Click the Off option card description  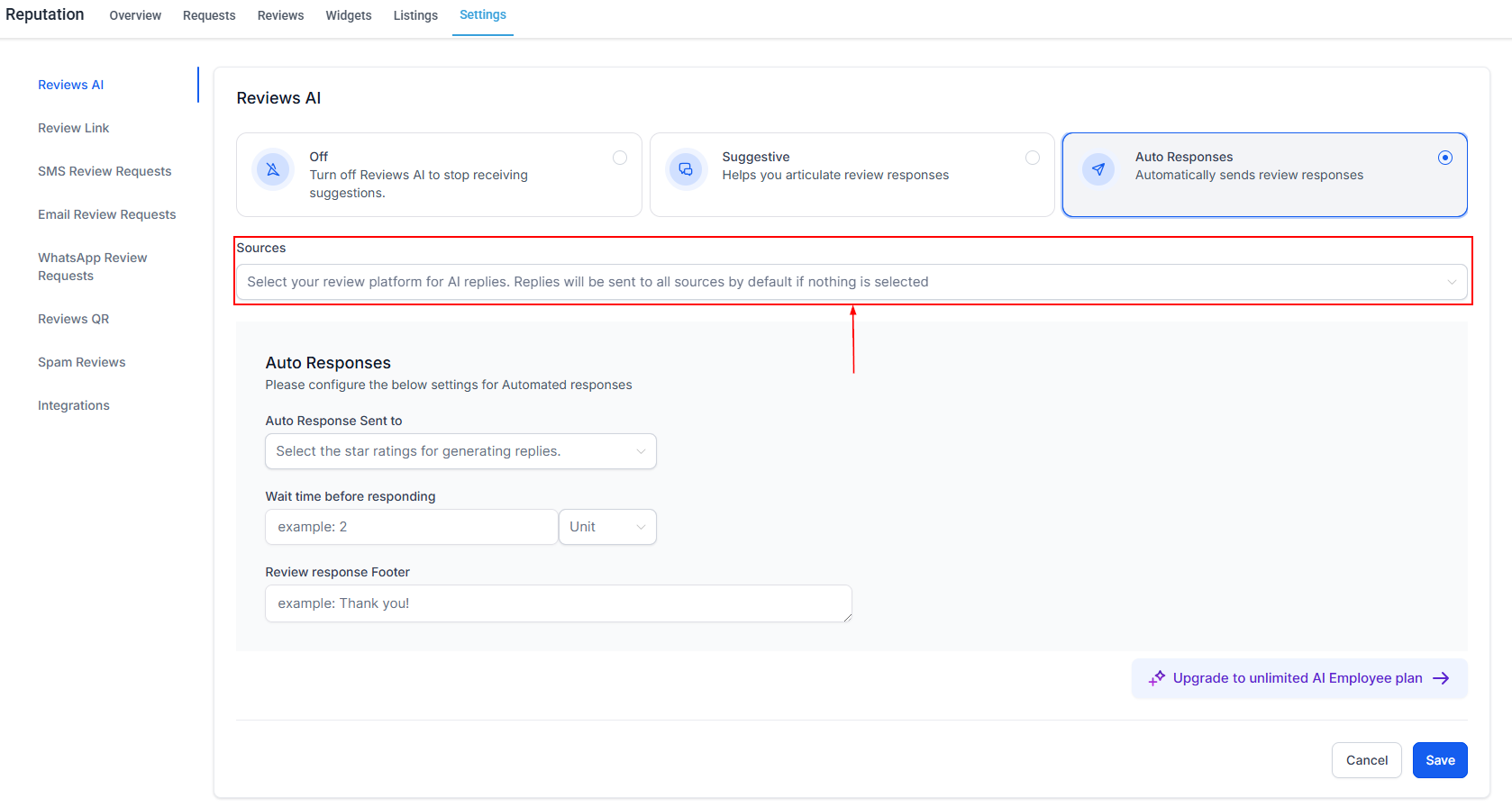click(x=419, y=184)
